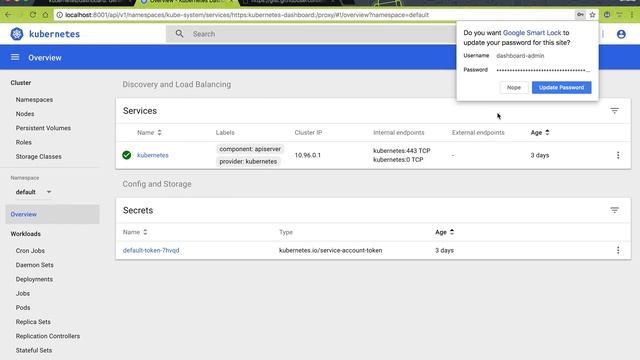Click the External endpoints column header

(478, 133)
